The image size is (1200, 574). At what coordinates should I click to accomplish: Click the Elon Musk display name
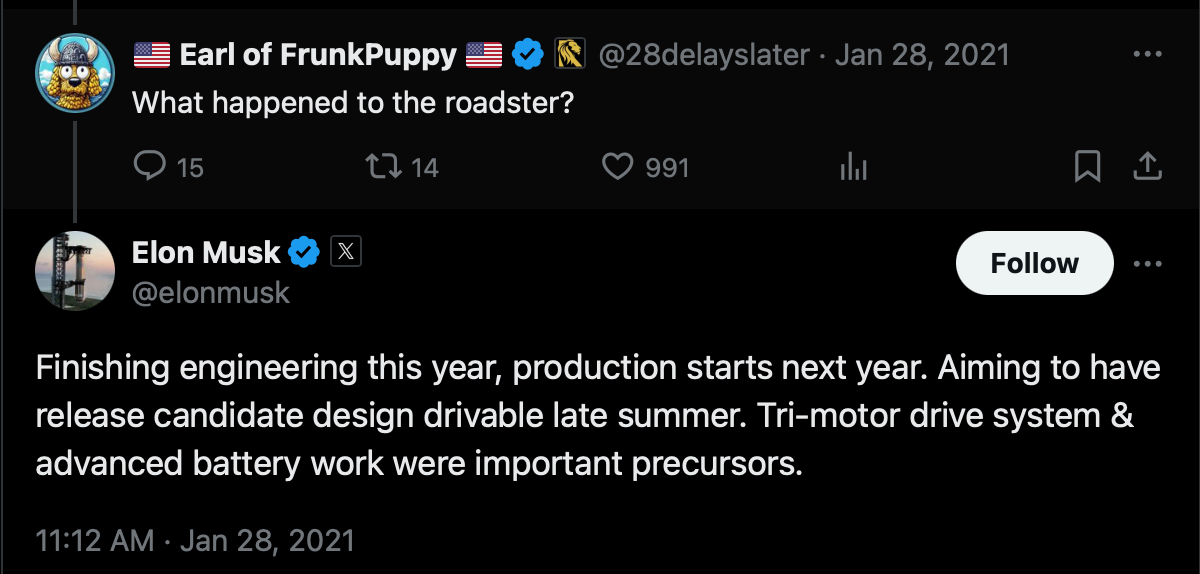pos(206,252)
